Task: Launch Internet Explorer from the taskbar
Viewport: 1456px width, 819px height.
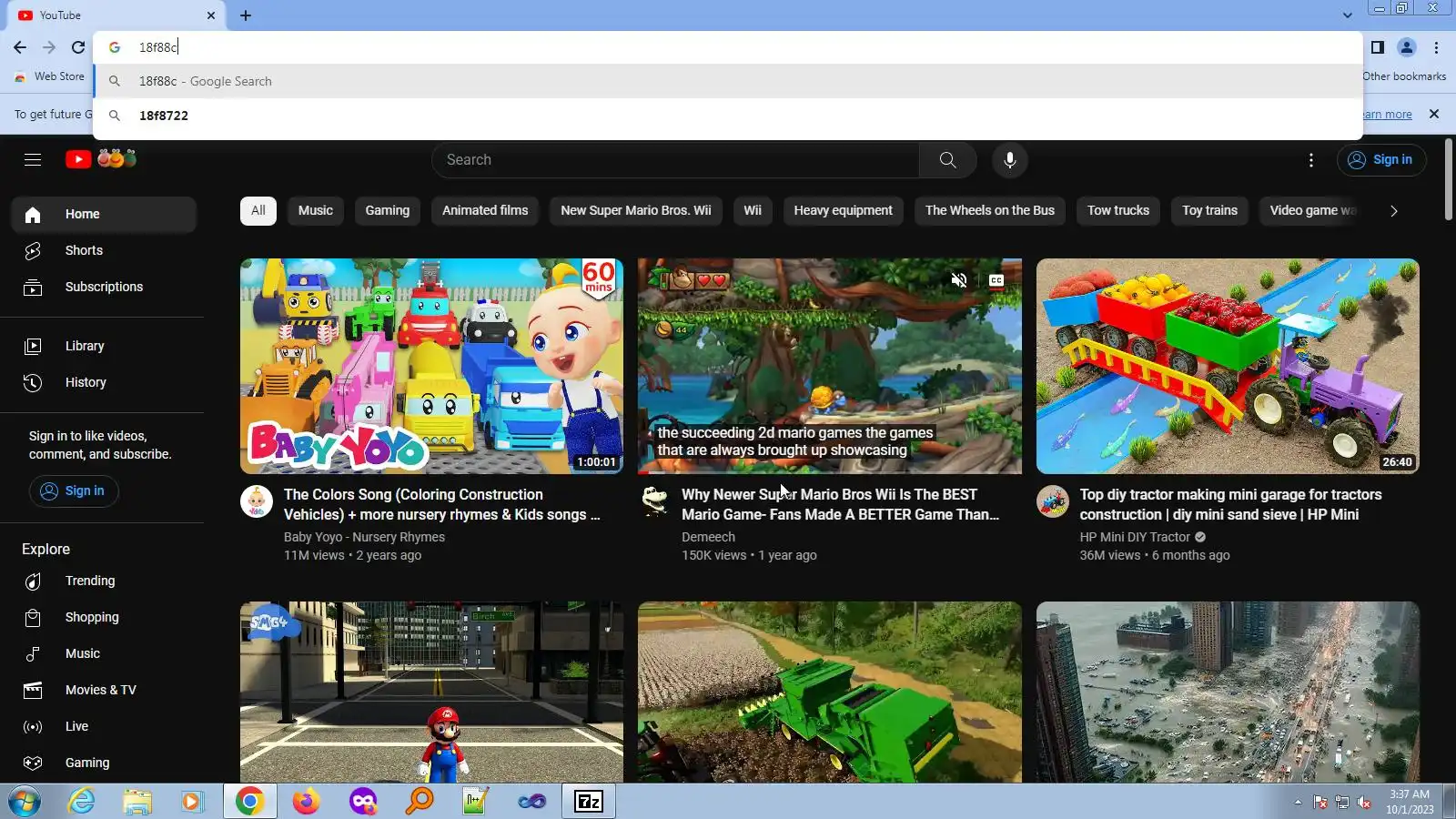Action: coord(82,802)
